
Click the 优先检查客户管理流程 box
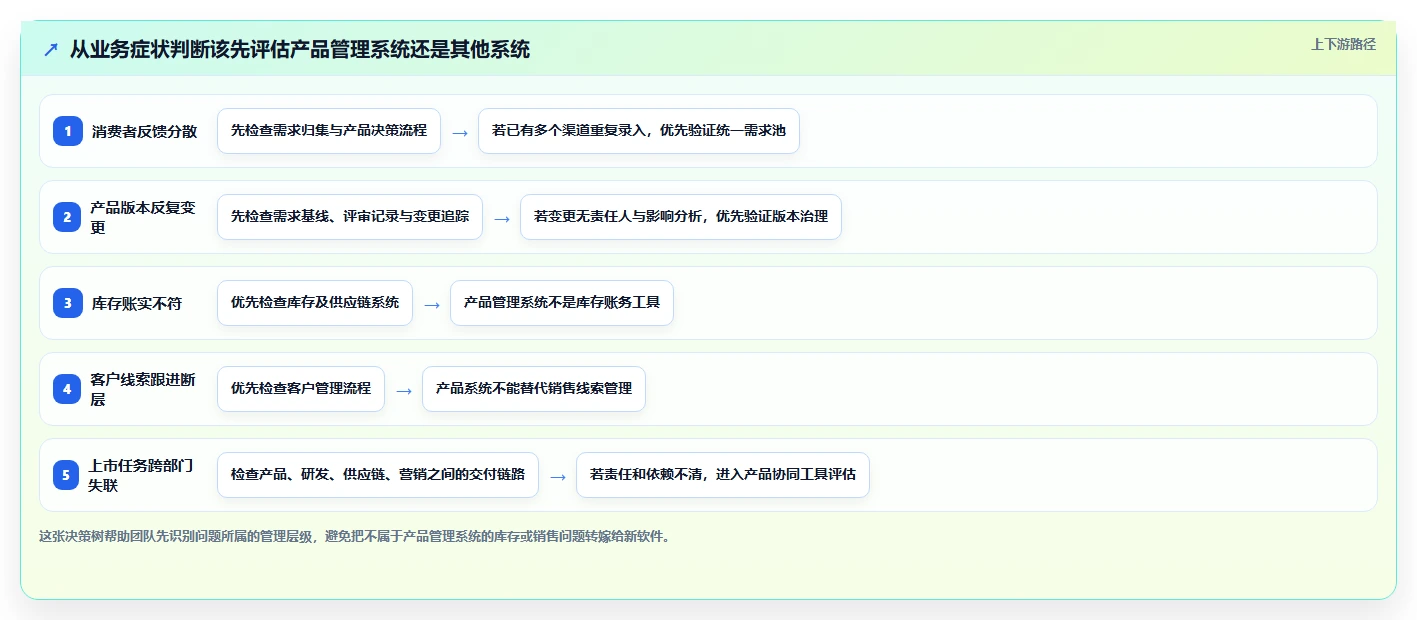tap(301, 389)
